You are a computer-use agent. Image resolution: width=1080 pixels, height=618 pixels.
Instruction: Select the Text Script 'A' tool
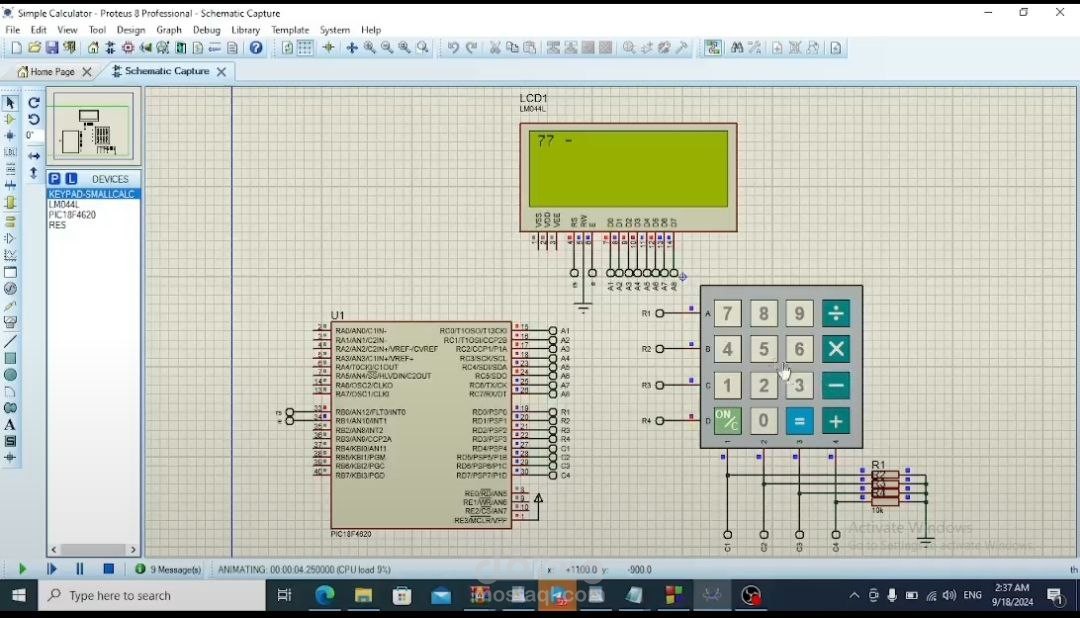click(x=10, y=425)
